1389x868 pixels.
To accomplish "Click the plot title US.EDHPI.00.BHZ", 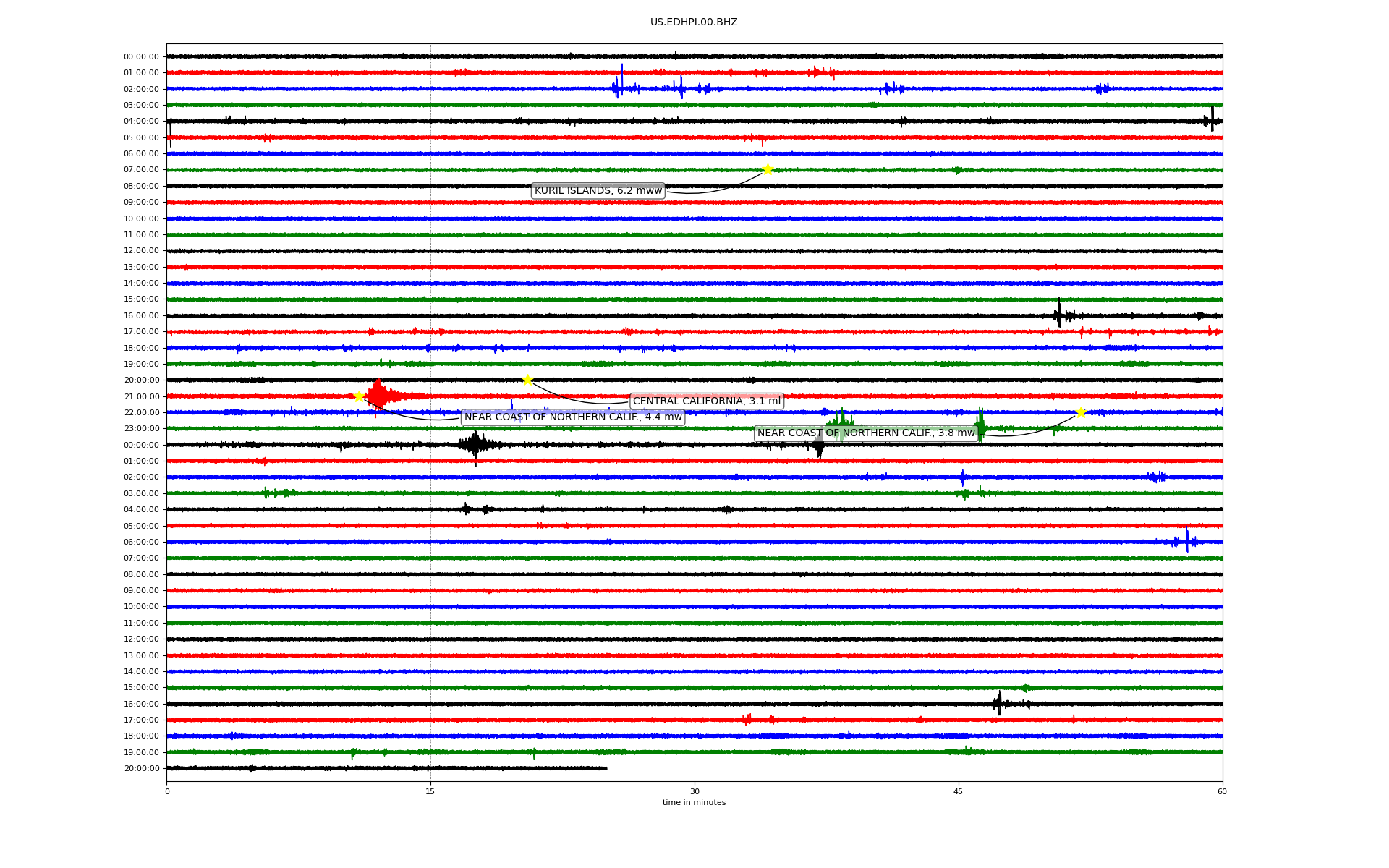I will point(694,22).
